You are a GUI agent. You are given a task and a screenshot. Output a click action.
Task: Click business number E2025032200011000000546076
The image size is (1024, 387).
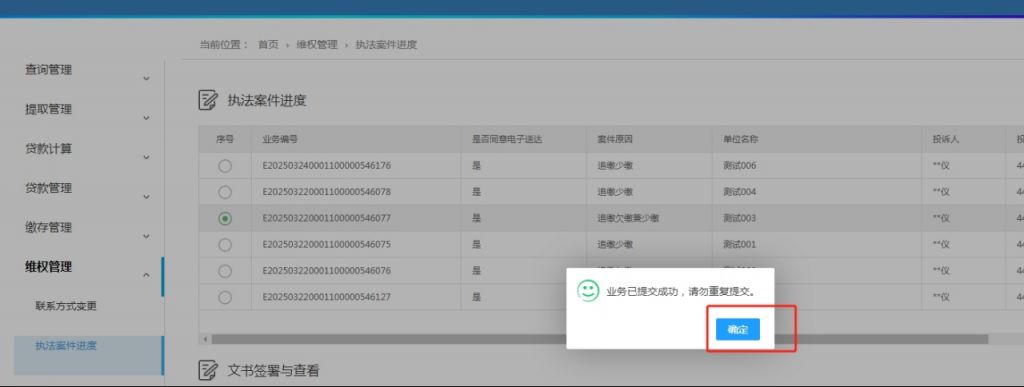point(327,271)
